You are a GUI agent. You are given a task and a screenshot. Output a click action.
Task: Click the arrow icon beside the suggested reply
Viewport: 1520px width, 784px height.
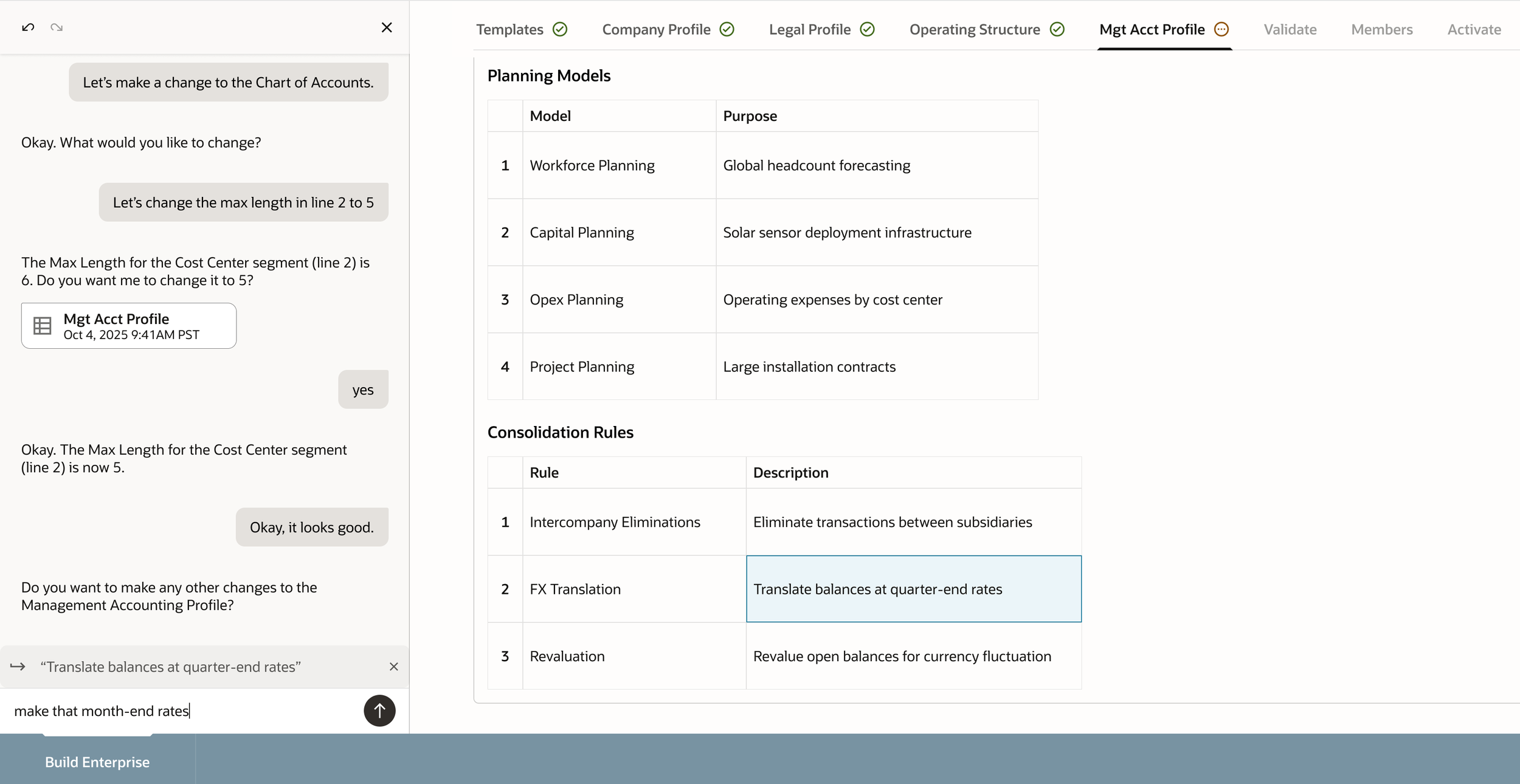pos(16,667)
